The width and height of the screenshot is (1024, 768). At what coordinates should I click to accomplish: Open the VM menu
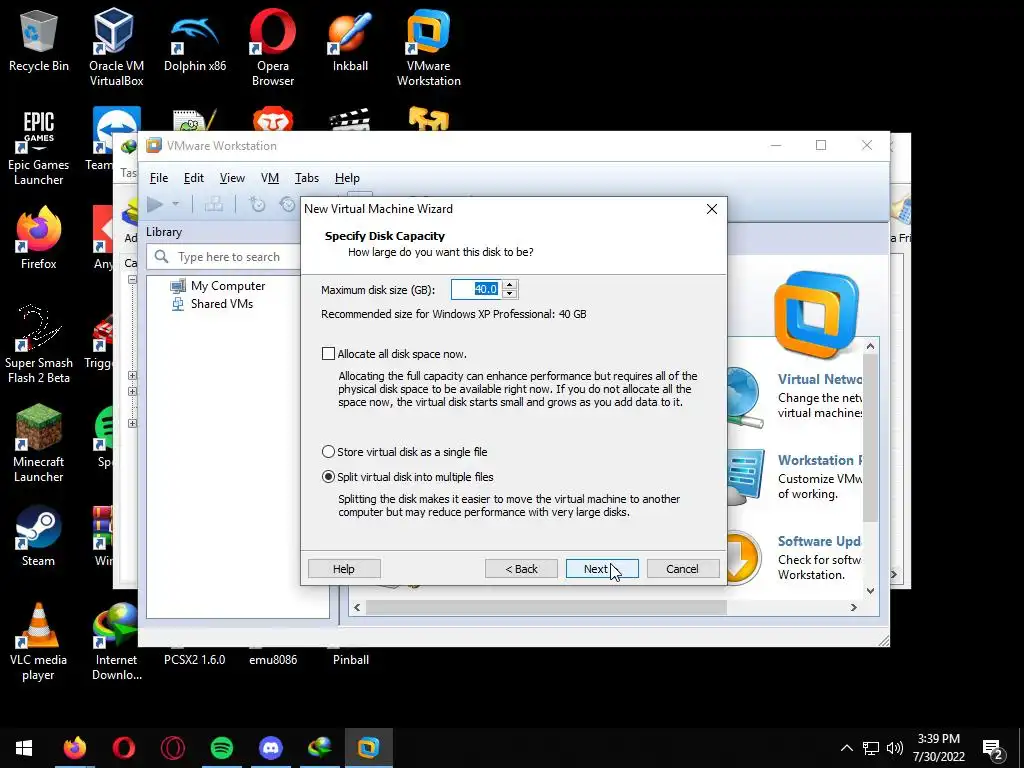coord(270,178)
